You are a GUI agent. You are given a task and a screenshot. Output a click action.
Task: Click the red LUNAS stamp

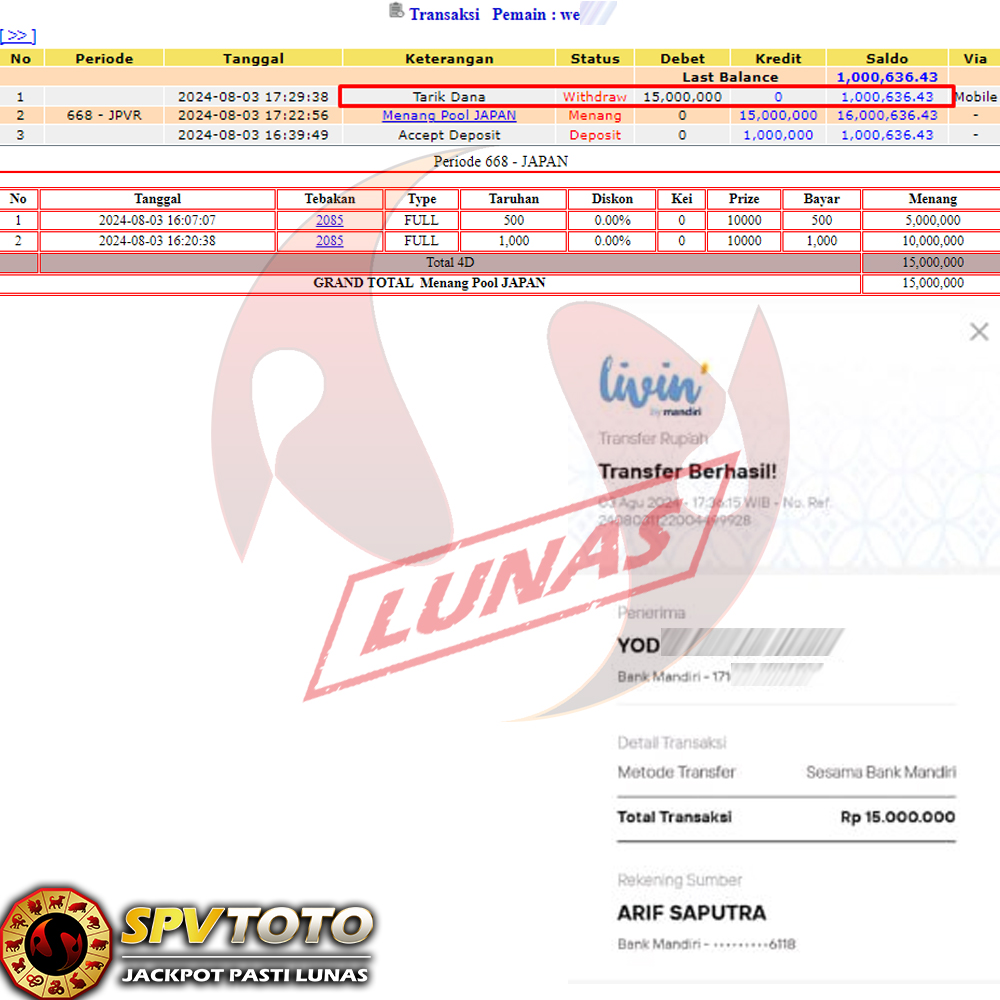pos(510,590)
